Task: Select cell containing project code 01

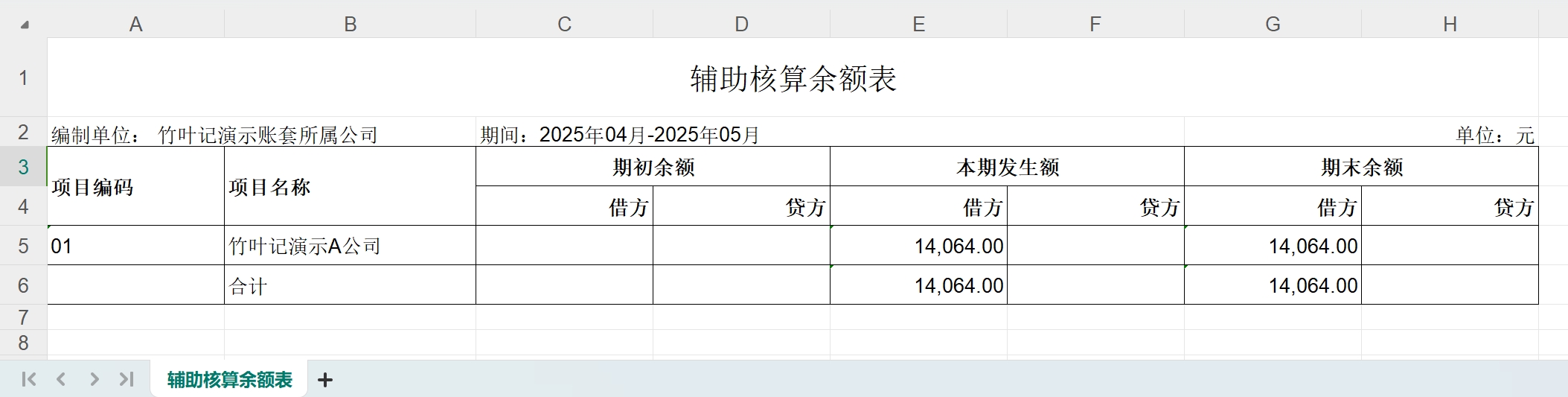Action: click(135, 246)
